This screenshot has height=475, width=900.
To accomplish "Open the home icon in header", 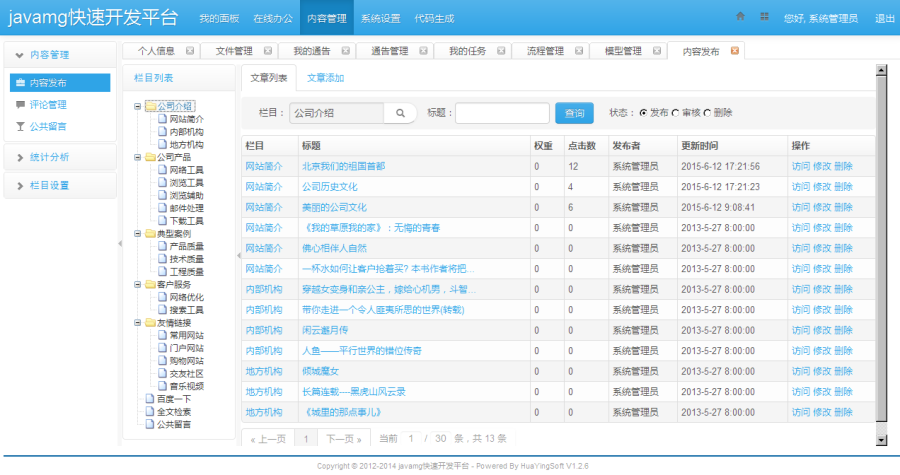I will [740, 17].
